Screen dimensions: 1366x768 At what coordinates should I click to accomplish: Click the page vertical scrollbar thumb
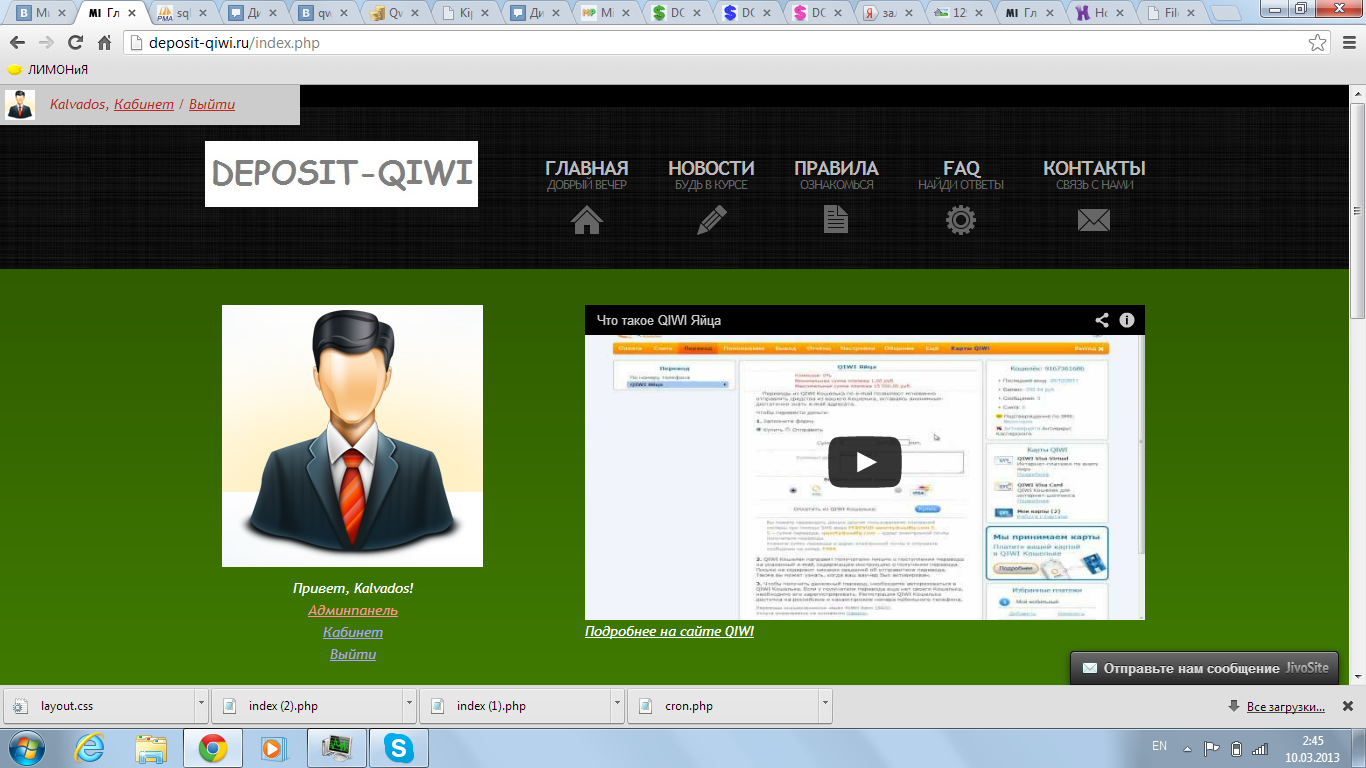1358,210
